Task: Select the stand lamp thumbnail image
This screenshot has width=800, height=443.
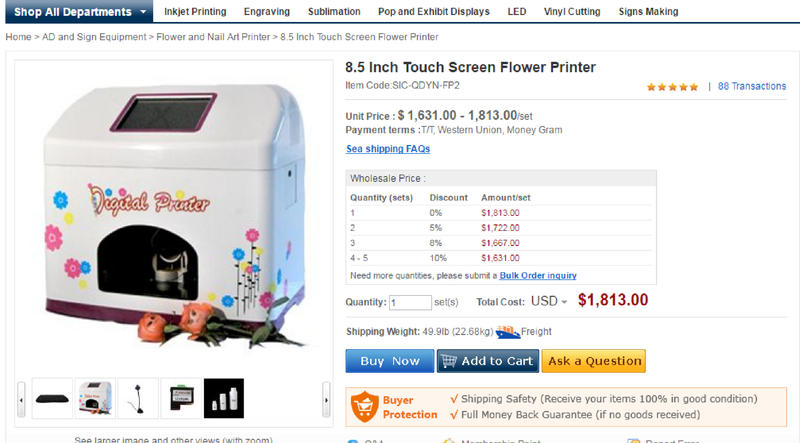Action: [x=138, y=399]
